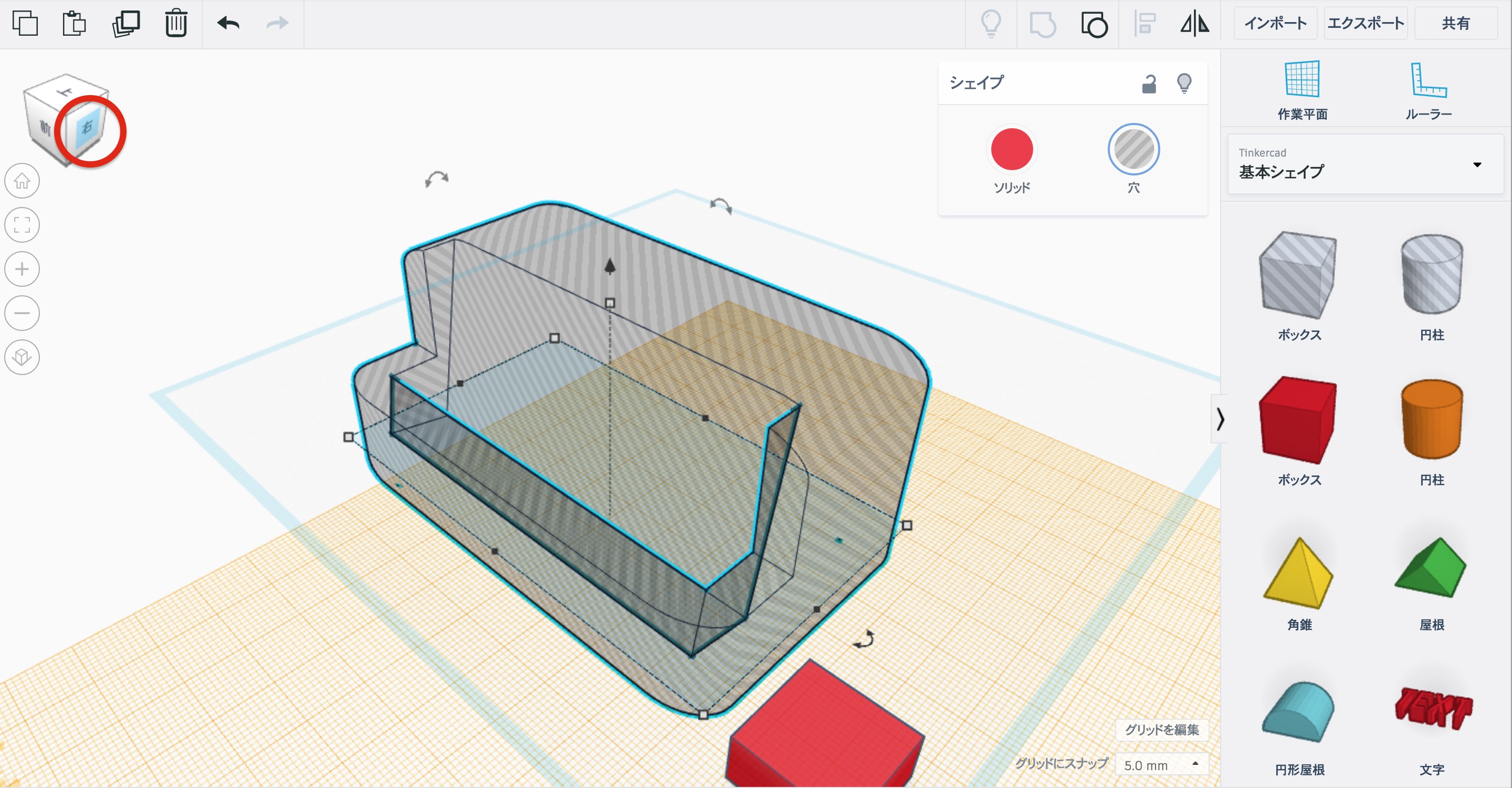Screen dimensions: 1512x788
Task: Click the Duplicate and repeat icon
Action: 125,24
